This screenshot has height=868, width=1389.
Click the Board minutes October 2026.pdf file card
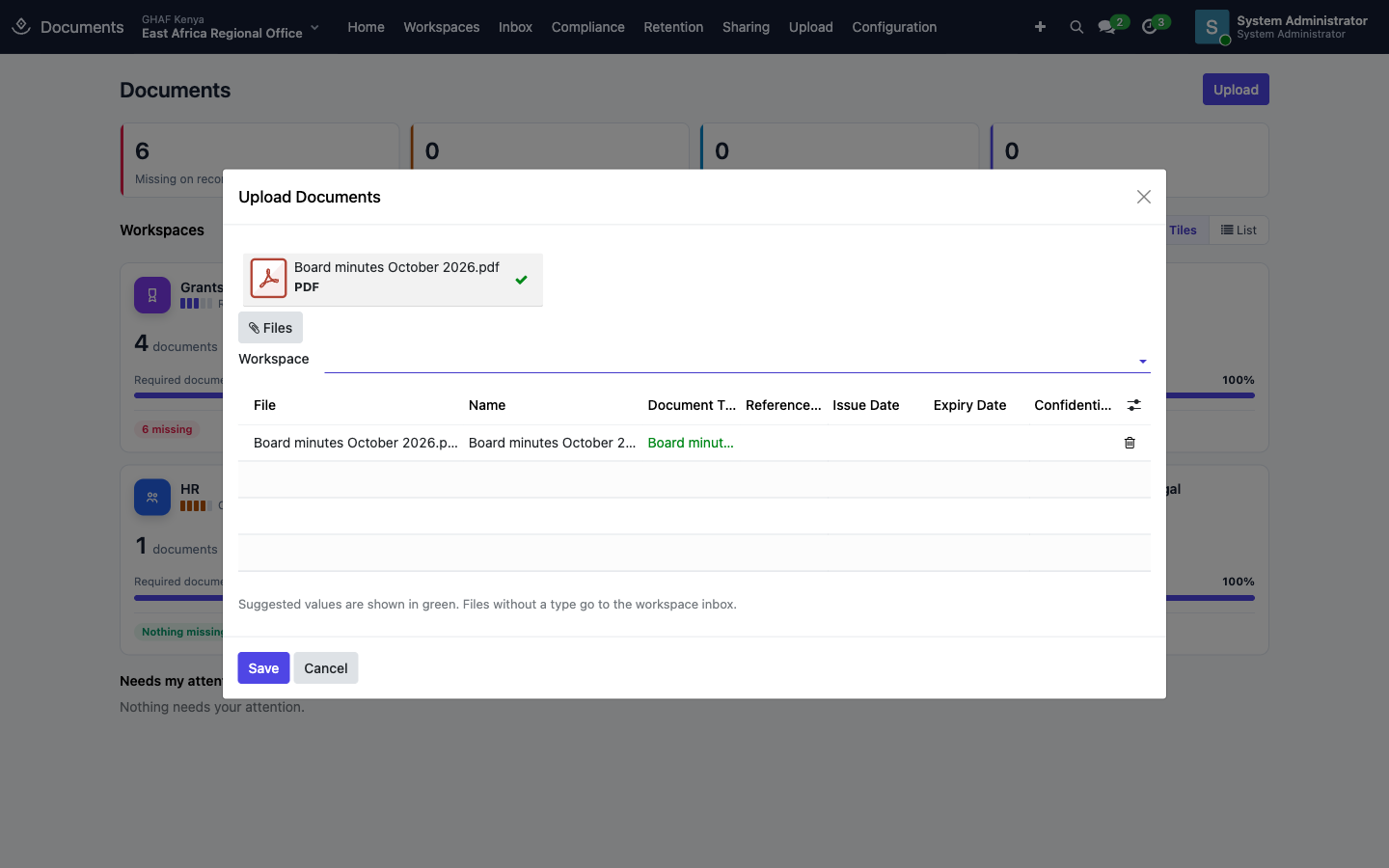pyautogui.click(x=393, y=280)
